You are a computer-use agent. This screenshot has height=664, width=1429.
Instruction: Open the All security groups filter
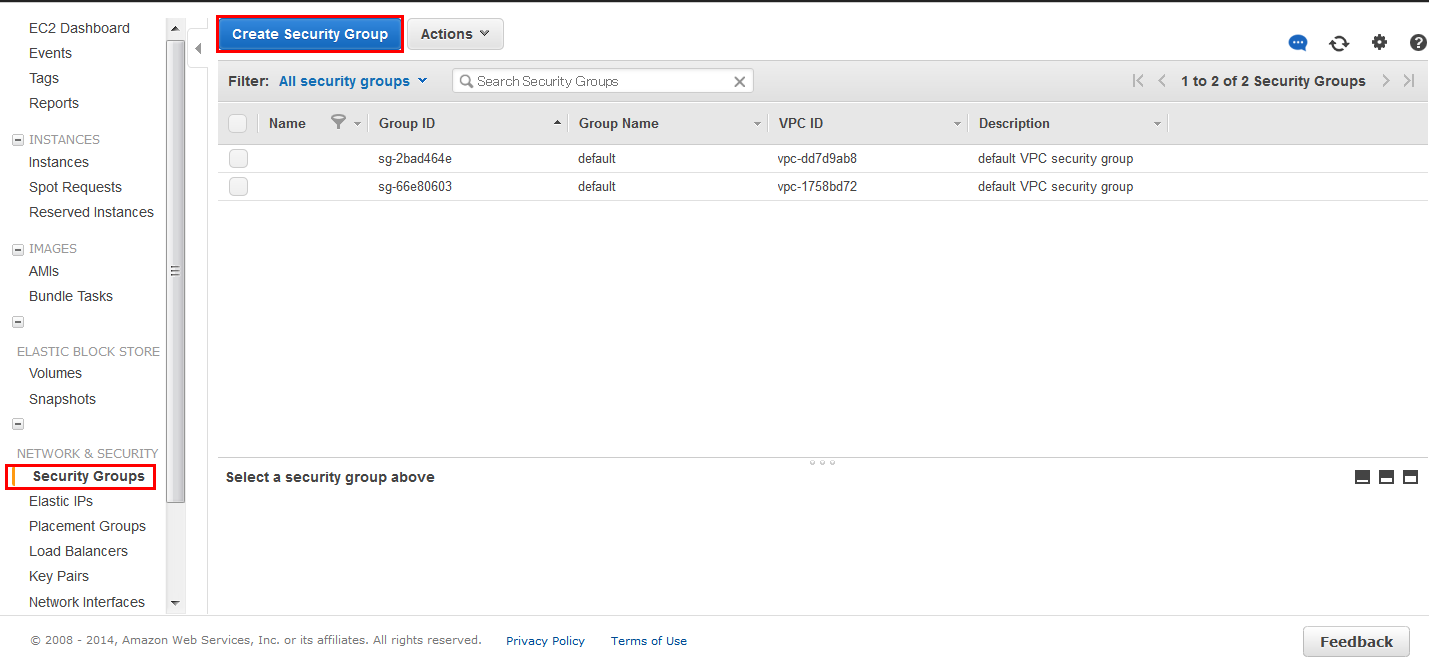352,81
